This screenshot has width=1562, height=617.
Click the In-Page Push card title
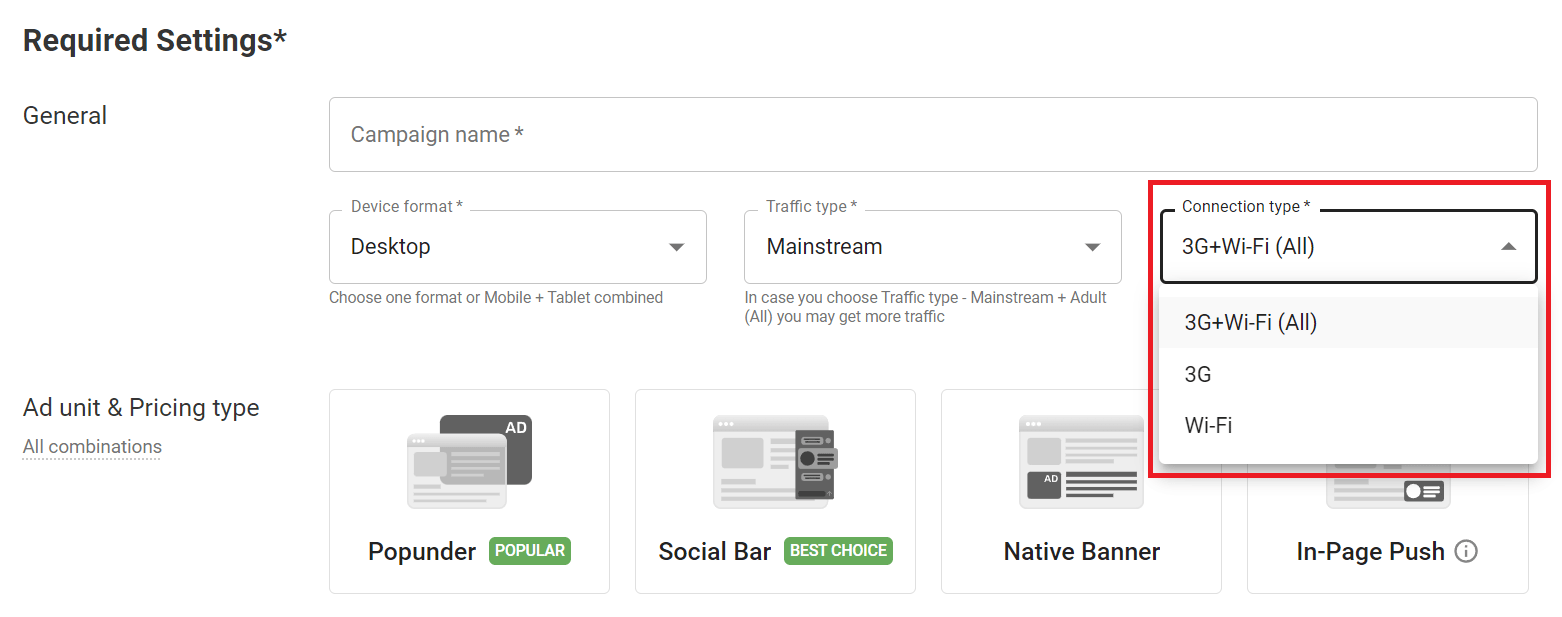pyautogui.click(x=1370, y=552)
